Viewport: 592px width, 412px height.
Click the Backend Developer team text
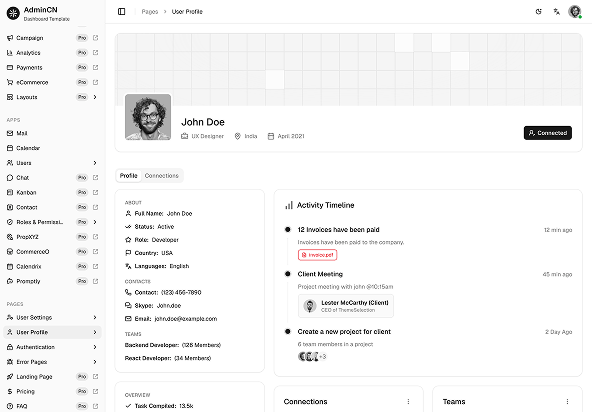pos(173,345)
